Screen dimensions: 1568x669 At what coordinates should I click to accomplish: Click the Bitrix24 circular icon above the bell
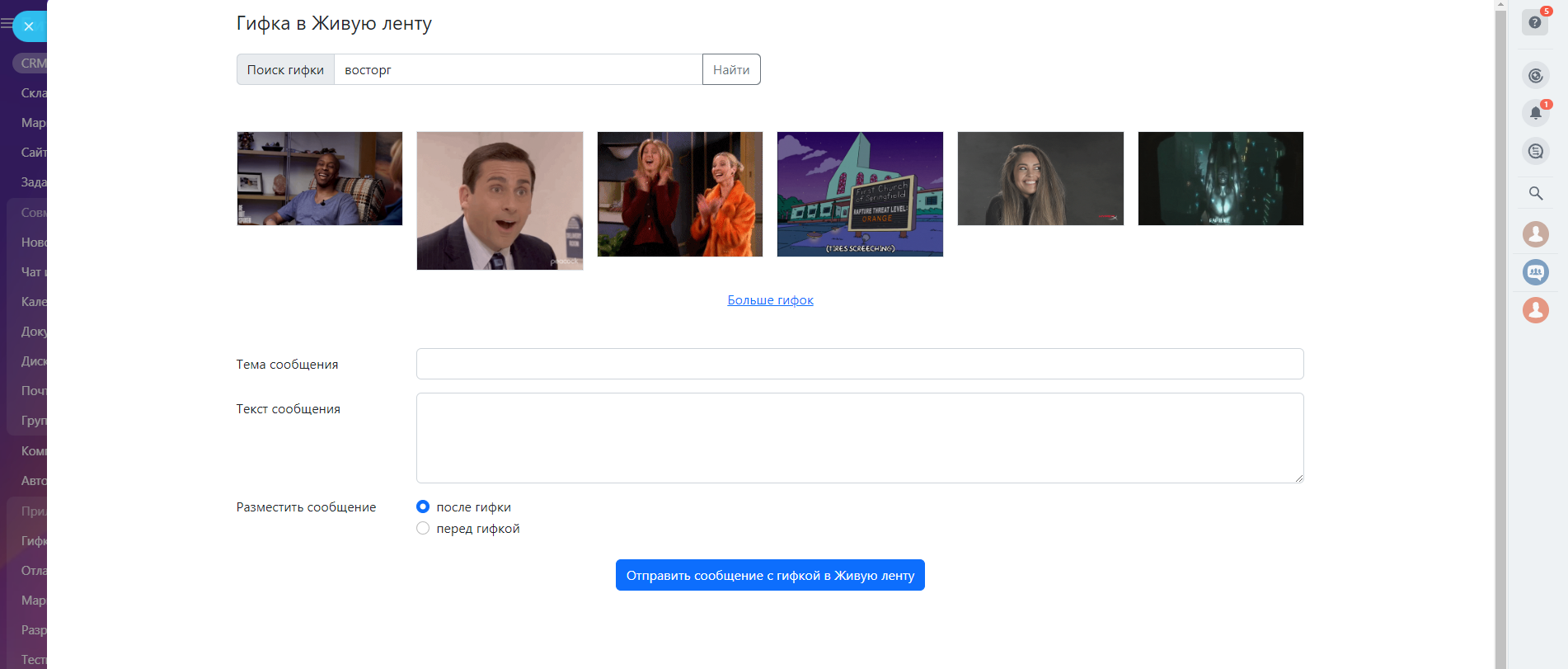coord(1535,76)
